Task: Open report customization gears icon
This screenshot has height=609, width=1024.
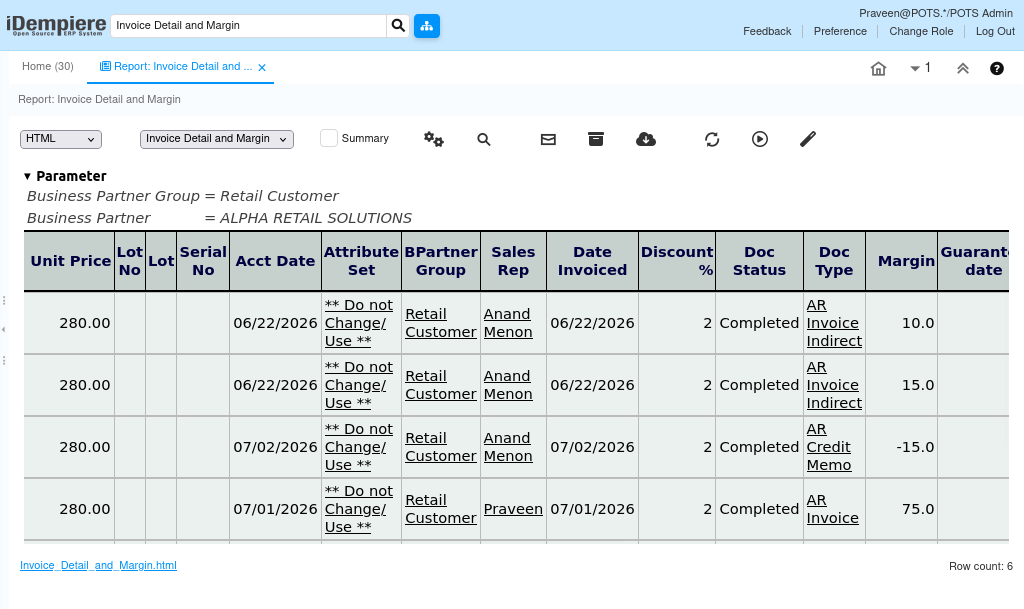Action: [434, 139]
